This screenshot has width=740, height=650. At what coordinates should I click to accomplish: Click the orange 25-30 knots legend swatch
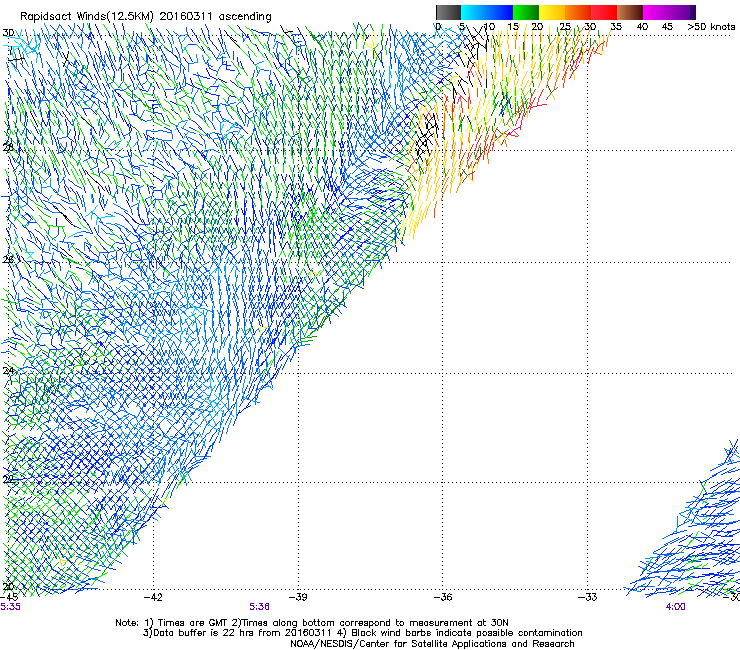578,12
